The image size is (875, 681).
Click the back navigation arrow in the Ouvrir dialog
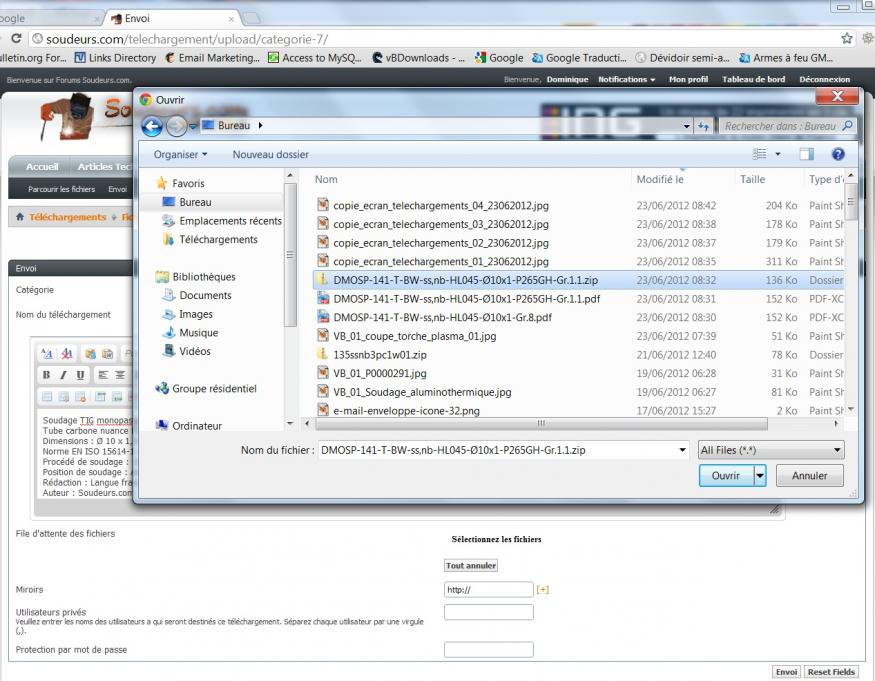152,126
